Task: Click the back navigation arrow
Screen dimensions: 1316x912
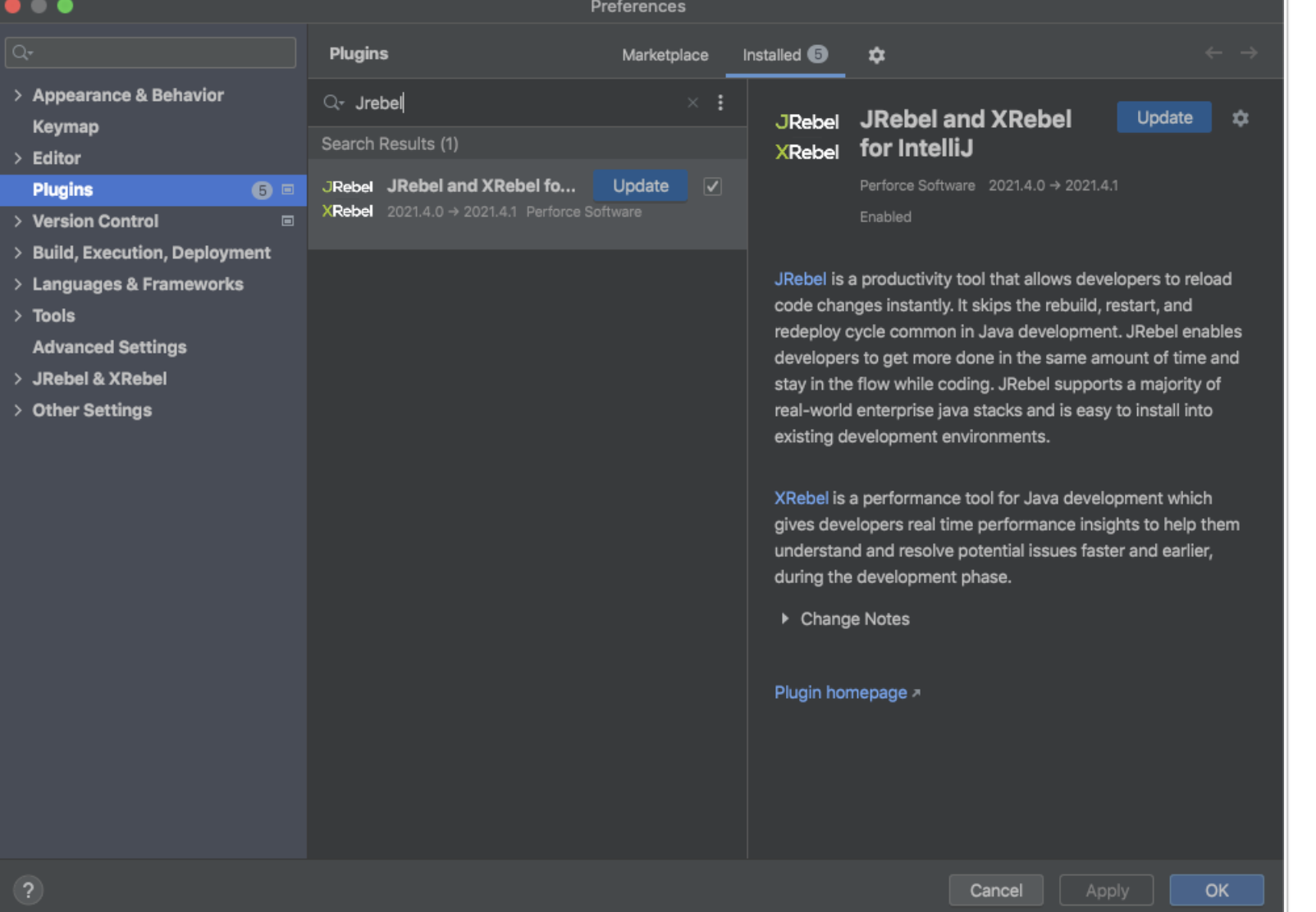Action: (1213, 52)
